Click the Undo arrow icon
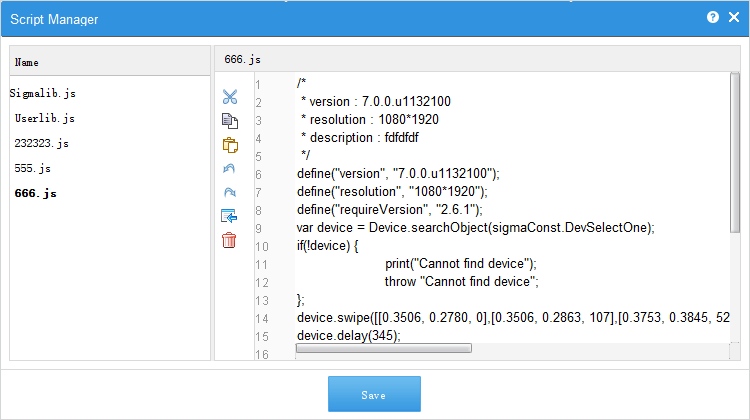The width and height of the screenshot is (750, 420). click(229, 168)
